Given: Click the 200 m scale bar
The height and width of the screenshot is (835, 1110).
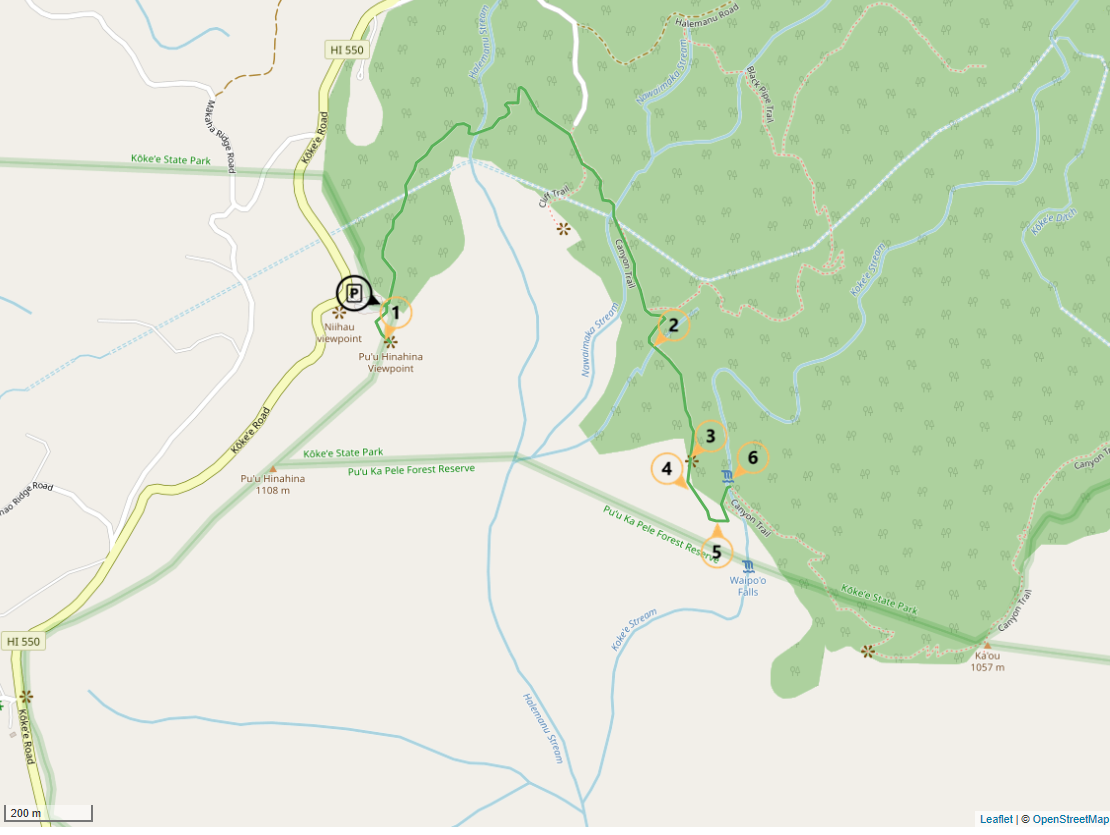Looking at the screenshot, I should pyautogui.click(x=48, y=813).
